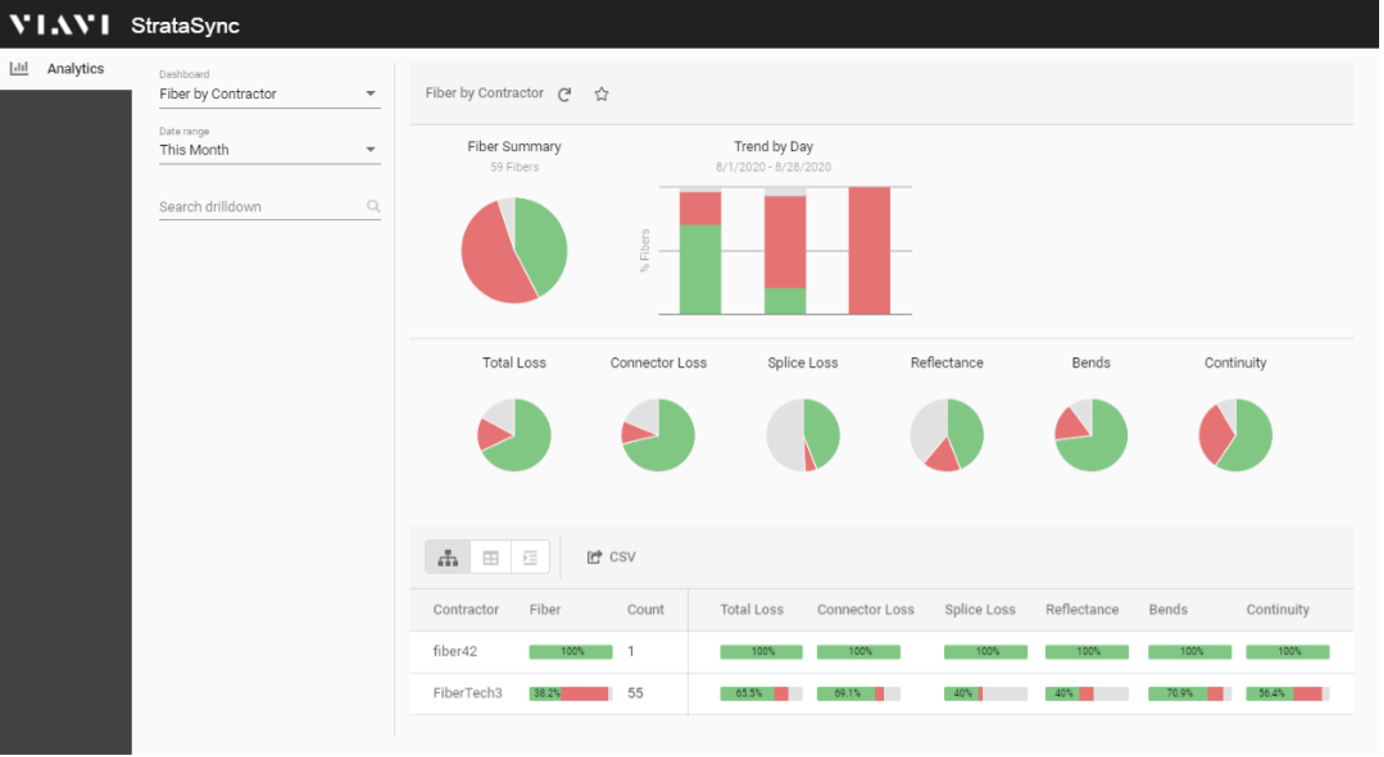This screenshot has width=1384, height=757.
Task: Click the FiberTech3 38.2% fiber progress bar
Action: click(x=570, y=693)
